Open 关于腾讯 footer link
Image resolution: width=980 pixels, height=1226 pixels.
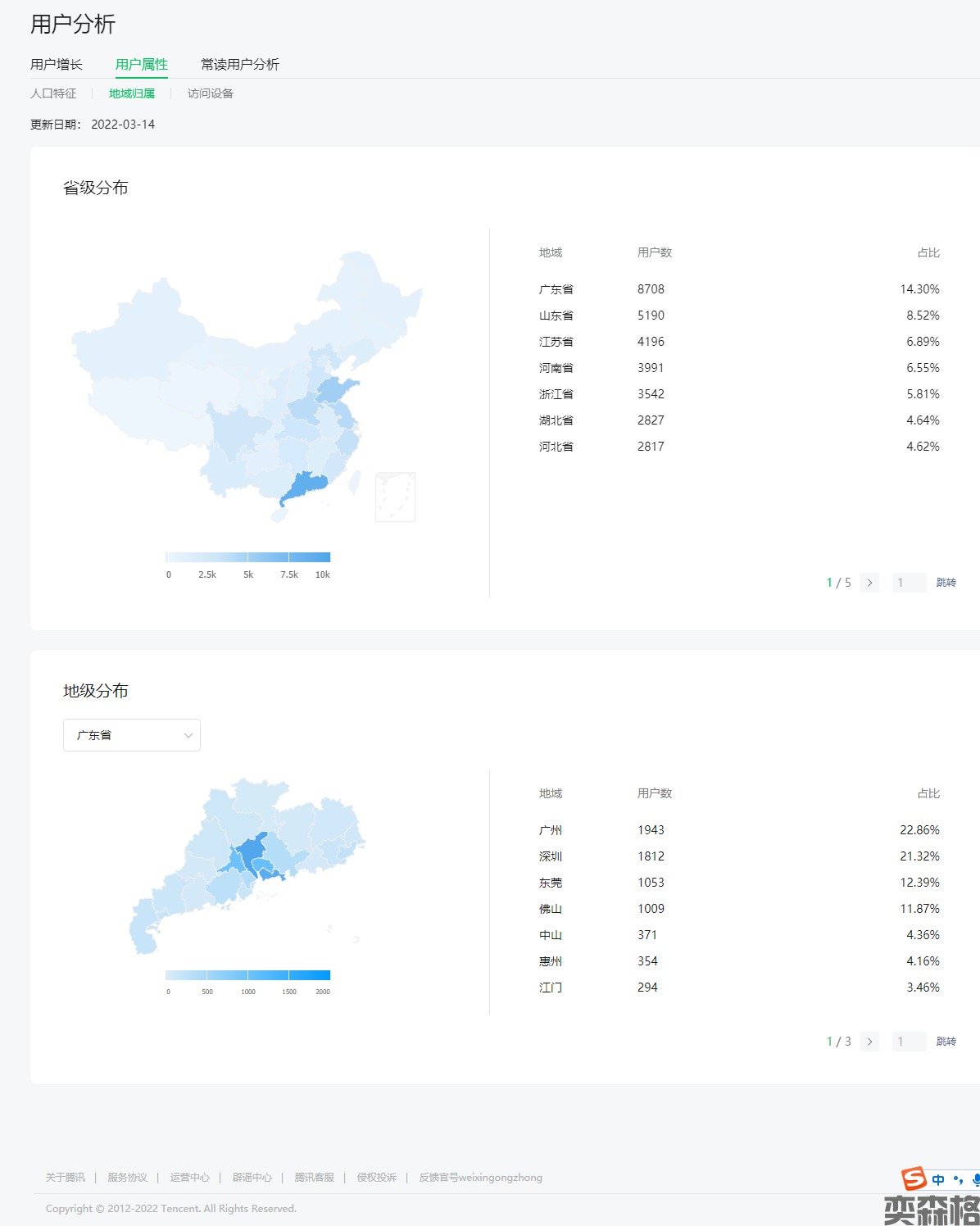[x=66, y=1178]
